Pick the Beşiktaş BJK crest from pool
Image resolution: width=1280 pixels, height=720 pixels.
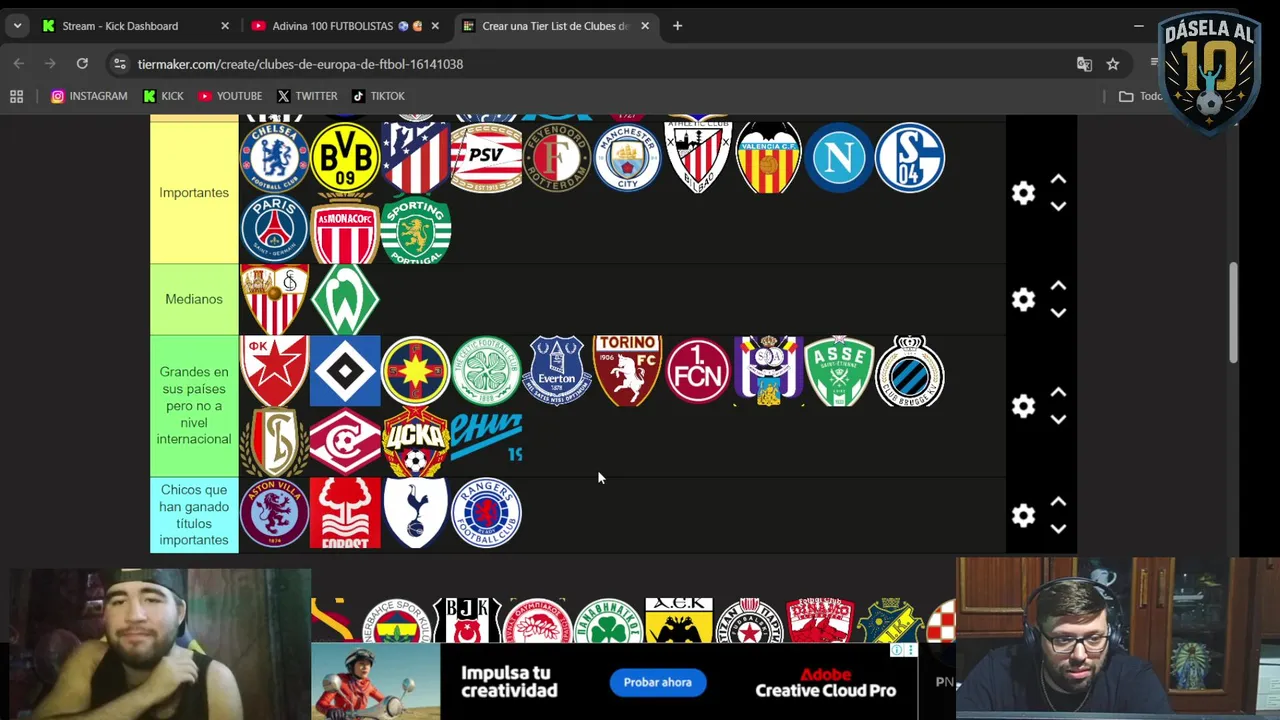pos(467,620)
